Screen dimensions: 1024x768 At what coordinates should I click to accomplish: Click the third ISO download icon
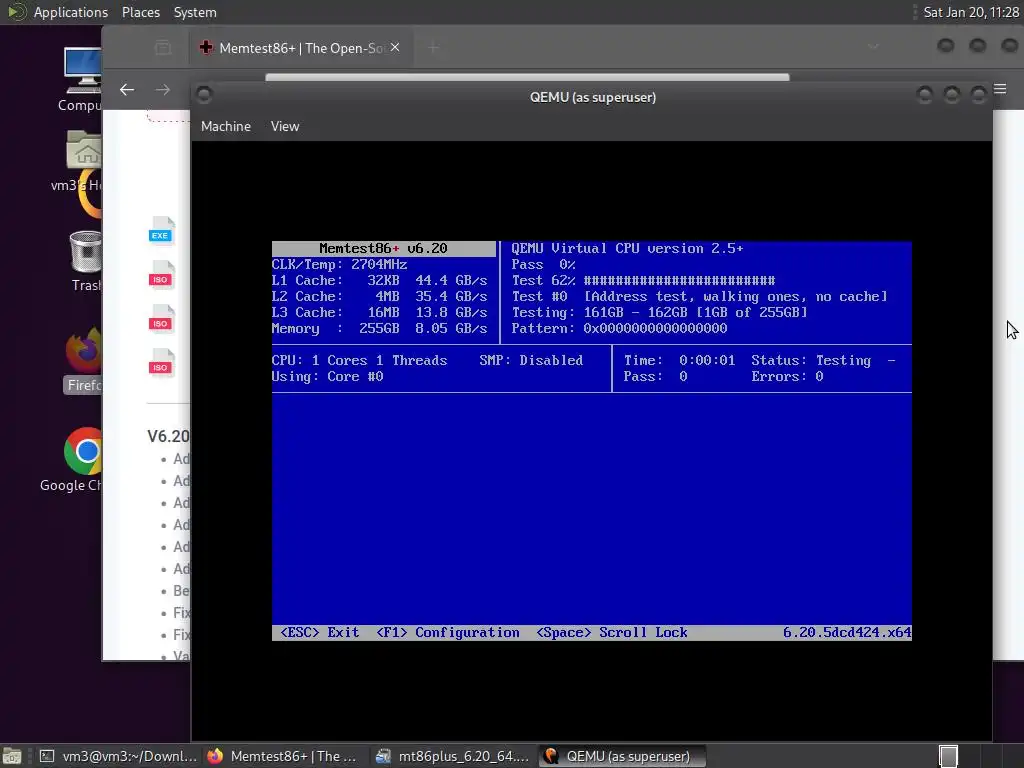pos(161,364)
